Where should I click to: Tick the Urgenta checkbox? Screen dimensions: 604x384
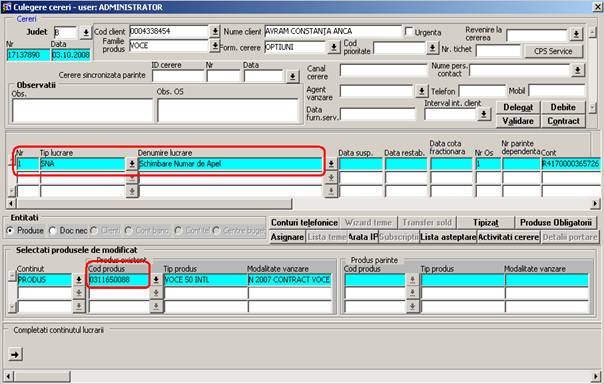tap(409, 32)
